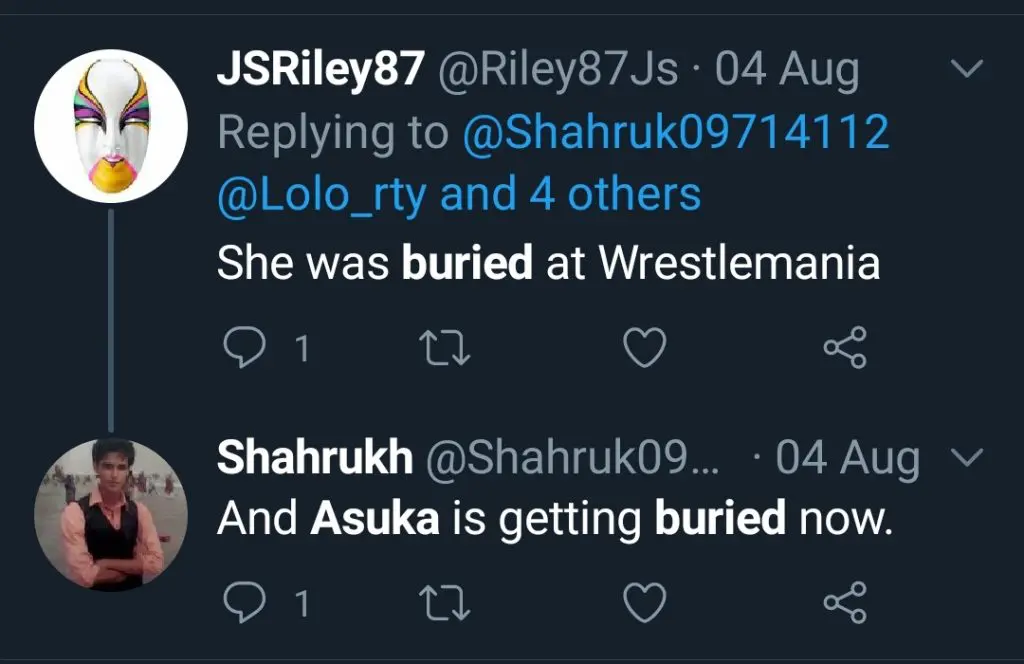Open tweet text "She was buried at Wrestlemania"
This screenshot has height=664, width=1024.
click(x=548, y=262)
